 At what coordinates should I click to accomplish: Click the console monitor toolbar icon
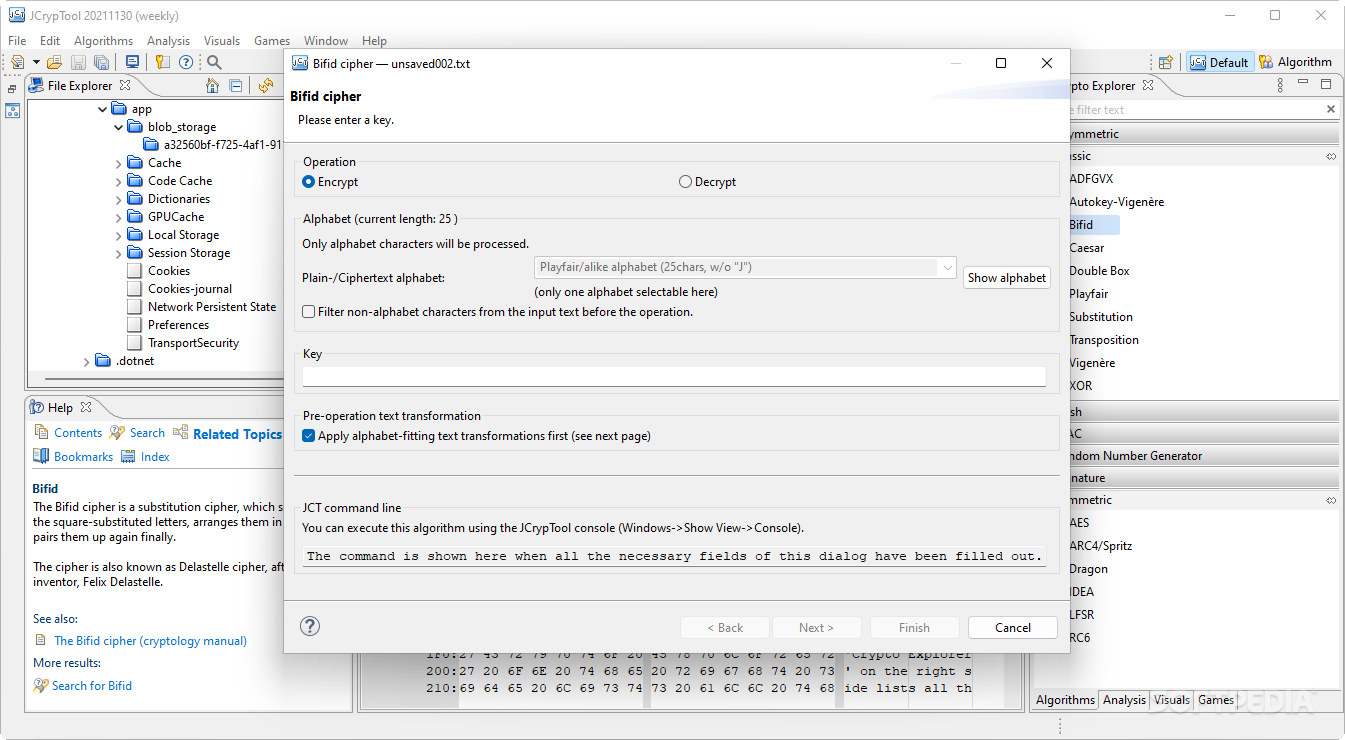pyautogui.click(x=132, y=62)
